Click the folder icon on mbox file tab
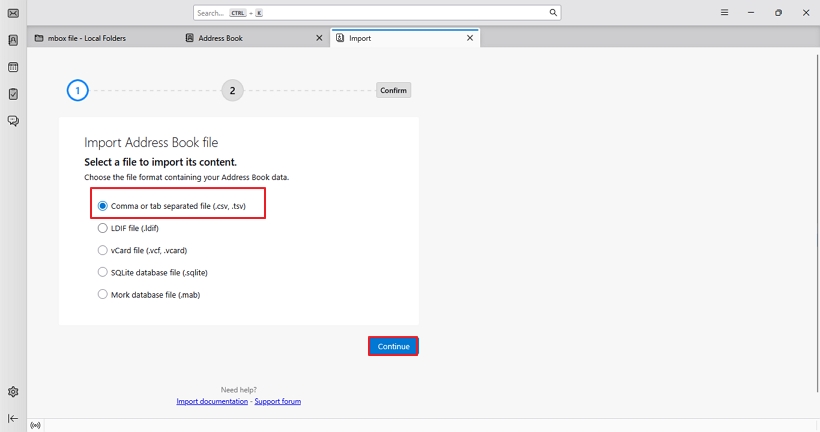 click(x=39, y=38)
